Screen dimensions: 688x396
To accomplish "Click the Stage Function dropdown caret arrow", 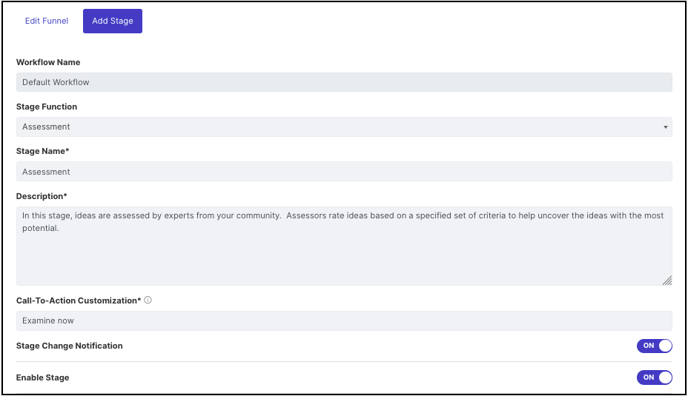I will tap(665, 127).
